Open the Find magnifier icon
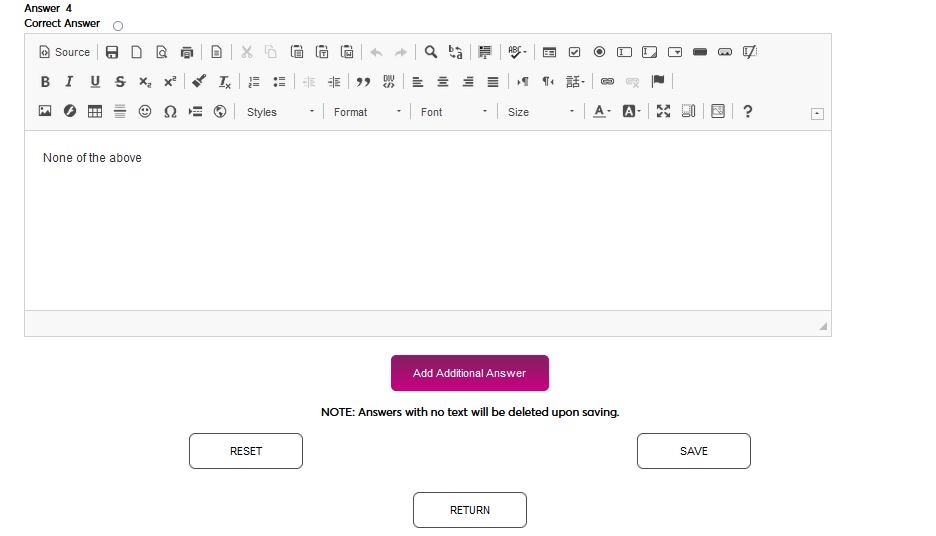 coord(430,52)
